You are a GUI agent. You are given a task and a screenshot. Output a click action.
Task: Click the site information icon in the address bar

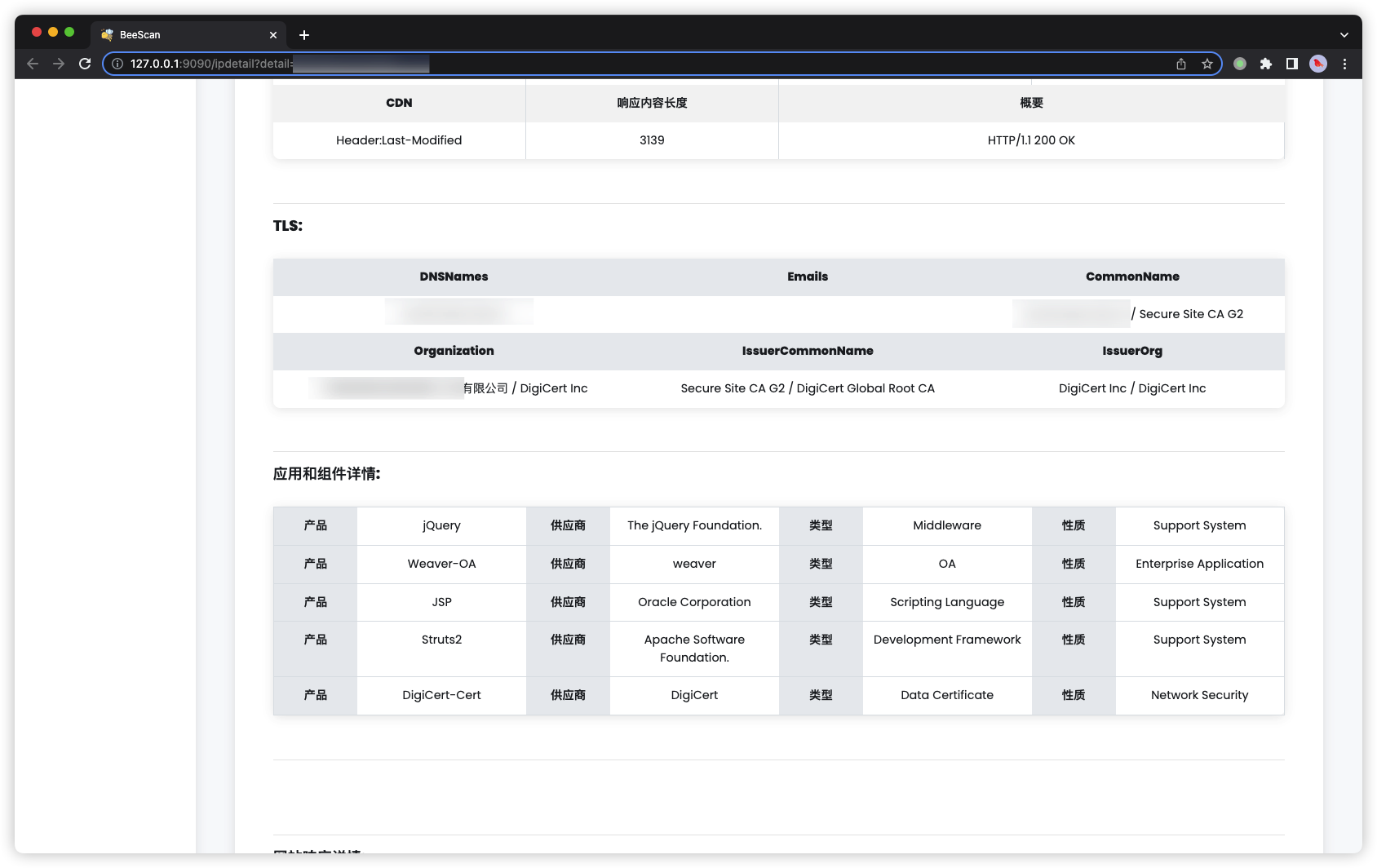117,64
